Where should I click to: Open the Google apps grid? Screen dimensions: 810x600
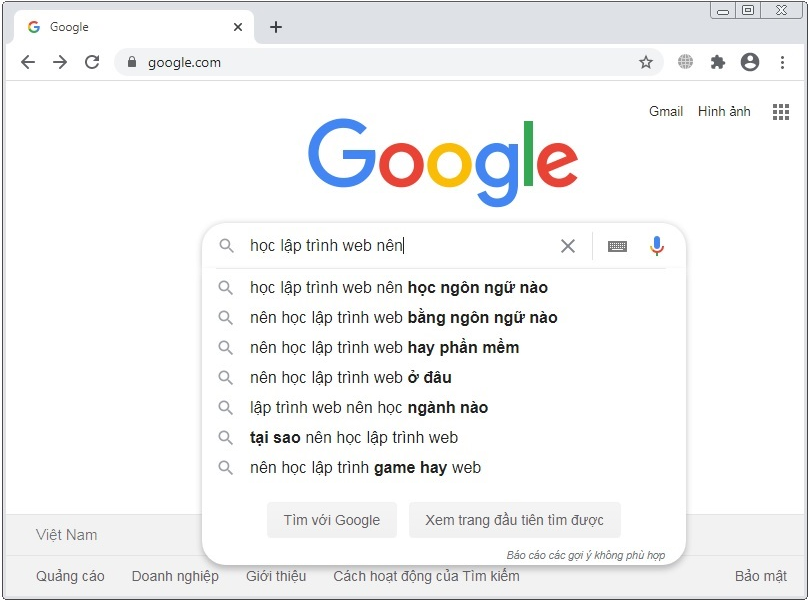pos(781,112)
